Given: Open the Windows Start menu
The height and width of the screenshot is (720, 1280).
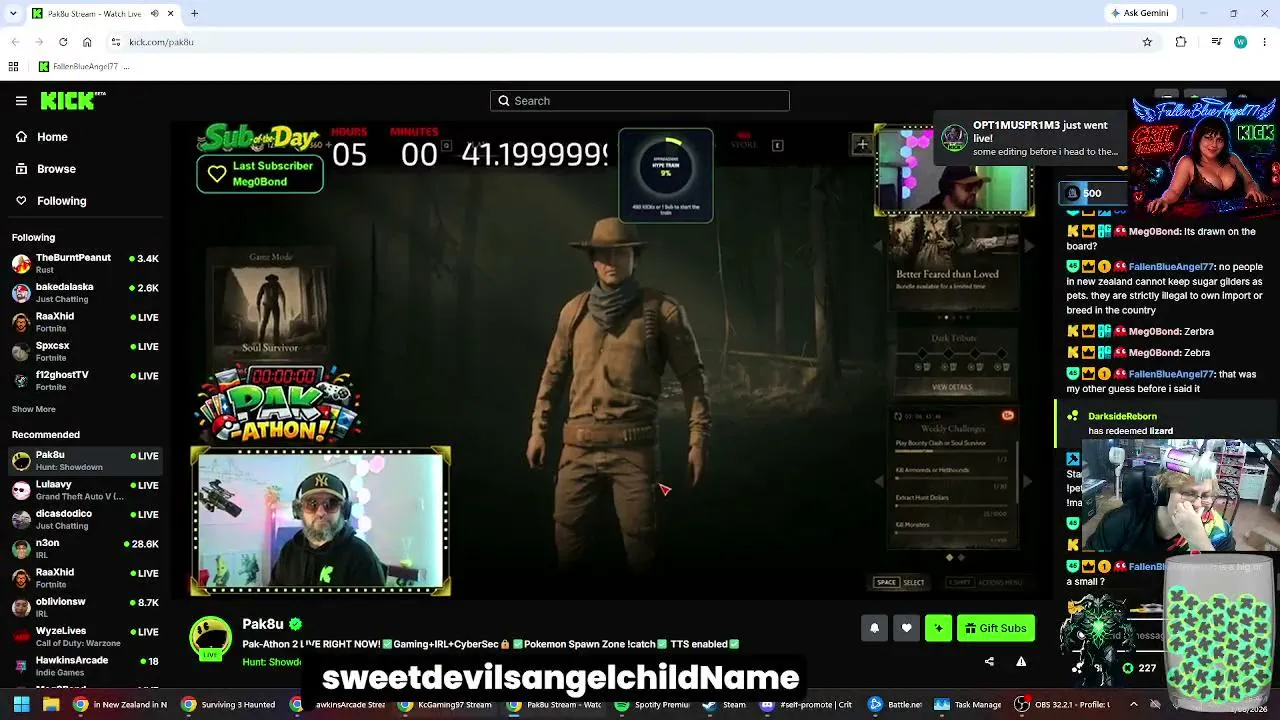Looking at the screenshot, I should tap(21, 704).
